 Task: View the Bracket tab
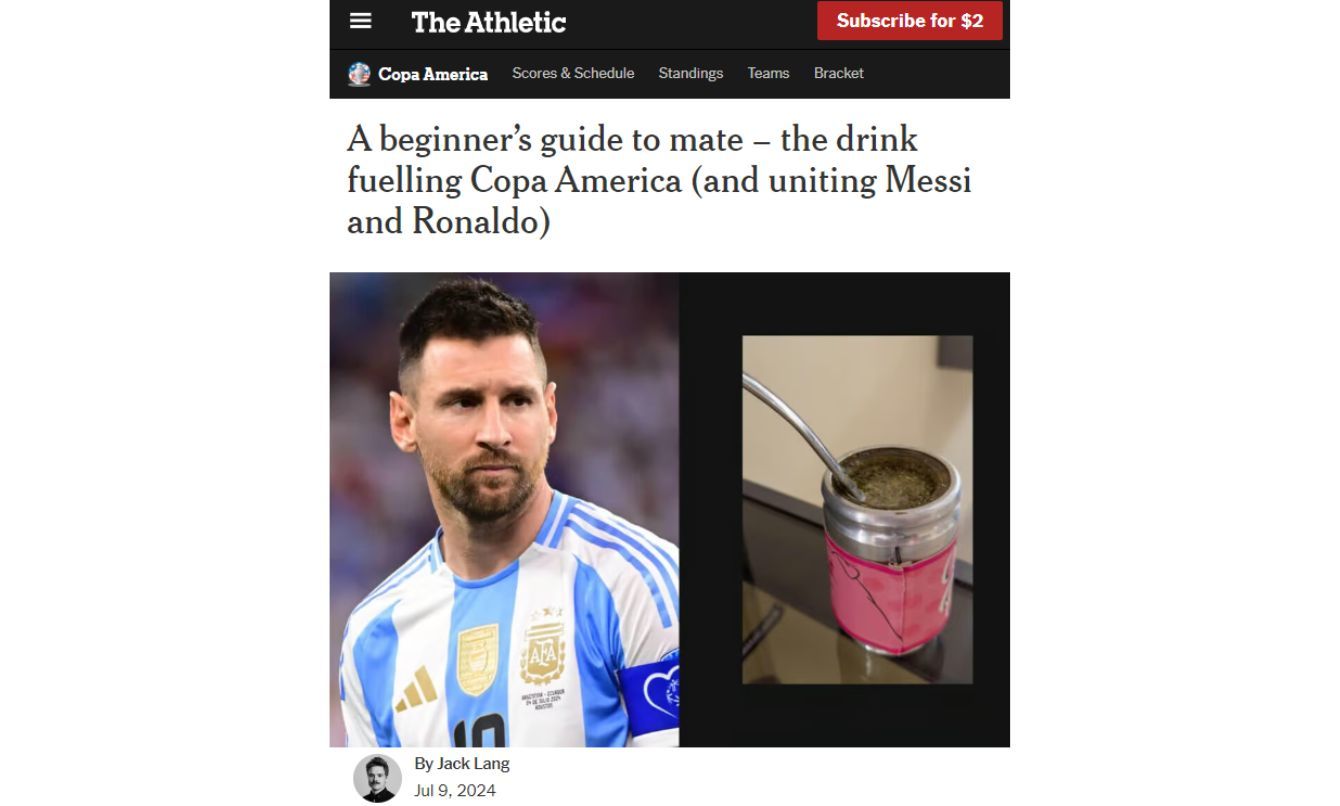[x=839, y=73]
